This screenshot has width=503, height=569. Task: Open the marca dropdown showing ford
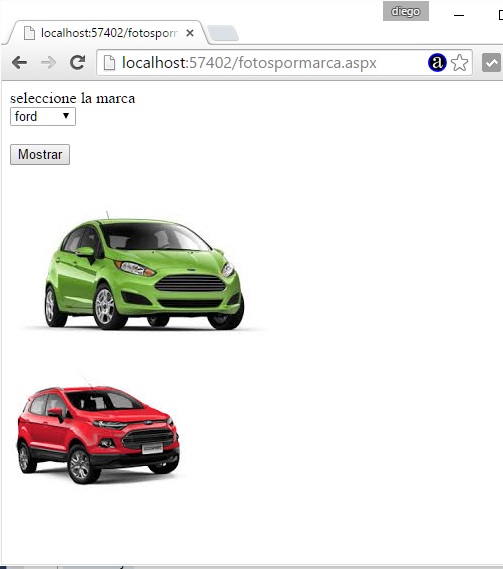[43, 116]
